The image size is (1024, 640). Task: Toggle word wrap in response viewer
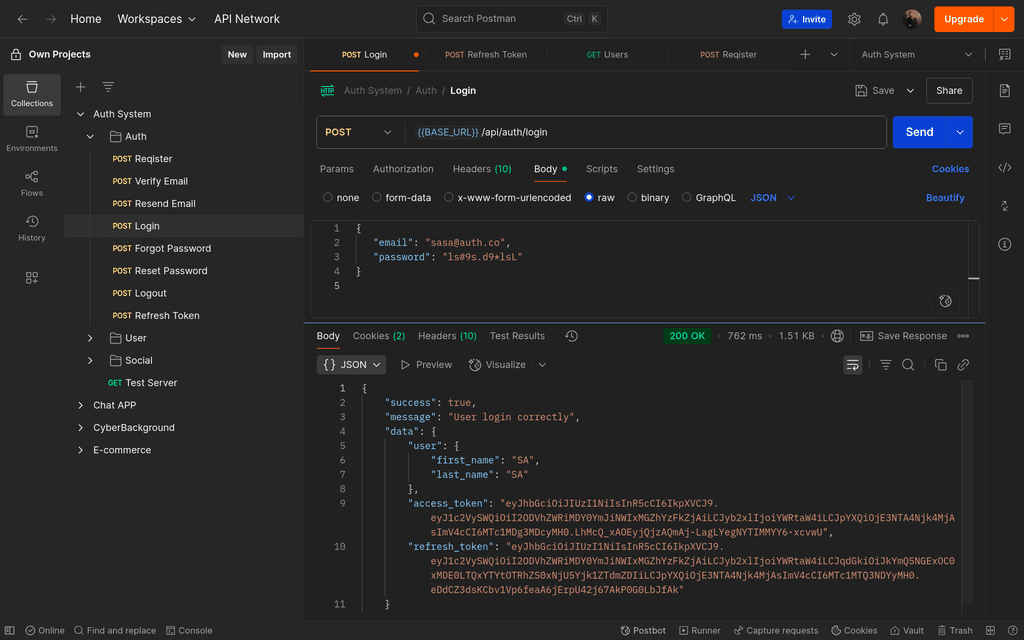(853, 365)
